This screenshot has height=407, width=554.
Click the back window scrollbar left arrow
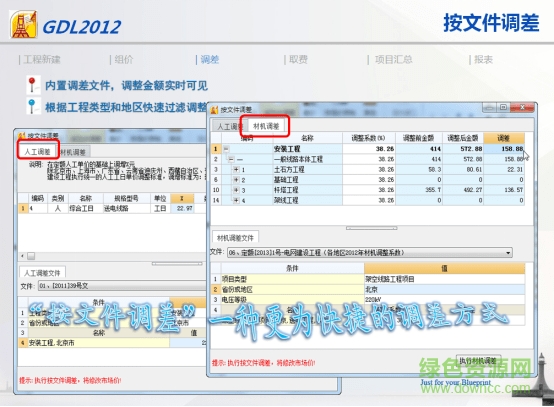pos(23,256)
